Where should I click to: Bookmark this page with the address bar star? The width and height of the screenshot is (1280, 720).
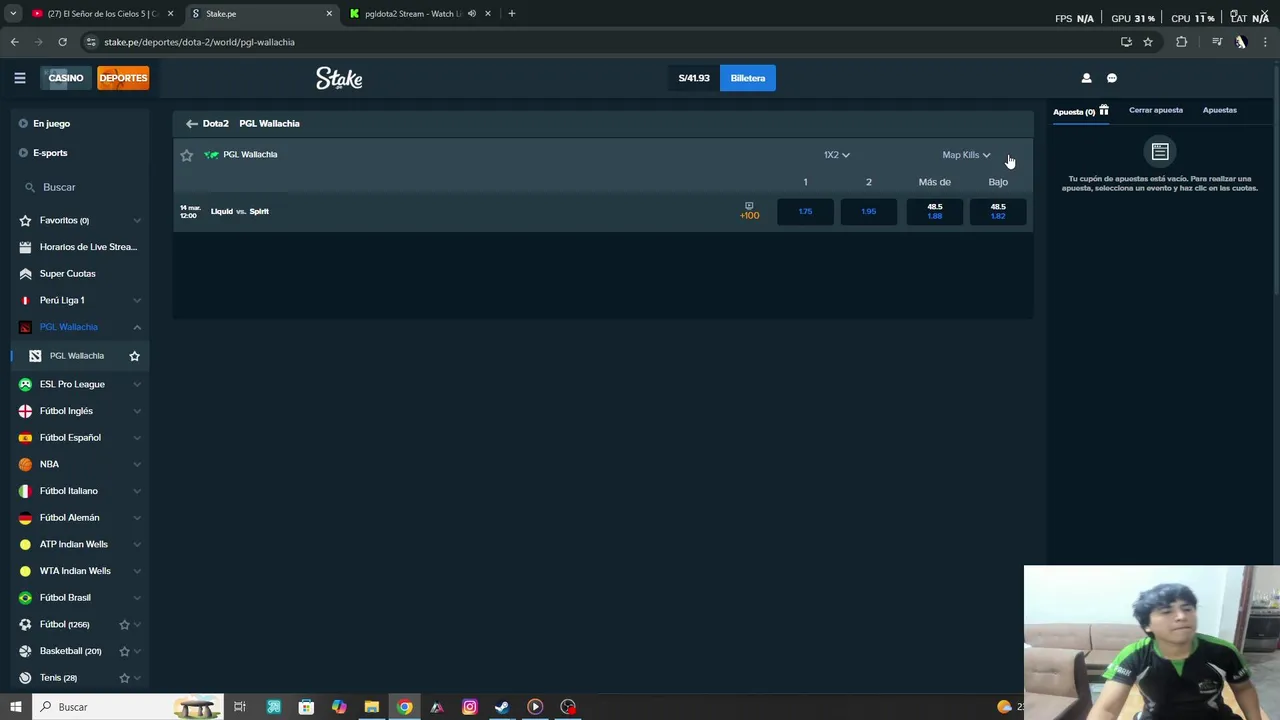(x=1148, y=42)
